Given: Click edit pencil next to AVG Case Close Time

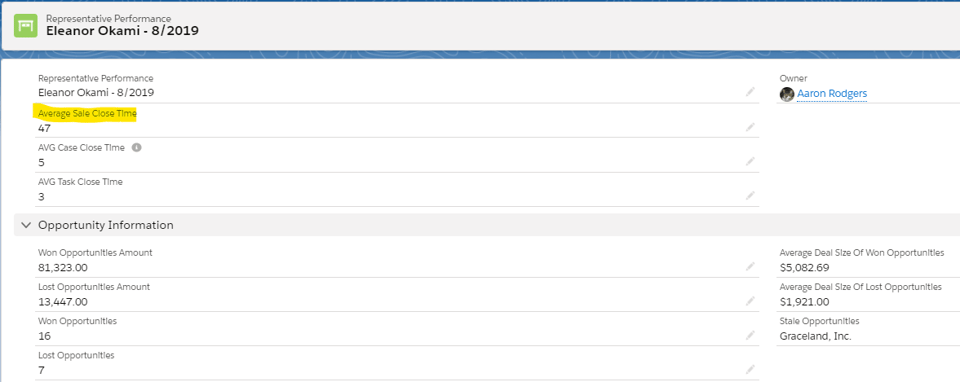Looking at the screenshot, I should (750, 162).
